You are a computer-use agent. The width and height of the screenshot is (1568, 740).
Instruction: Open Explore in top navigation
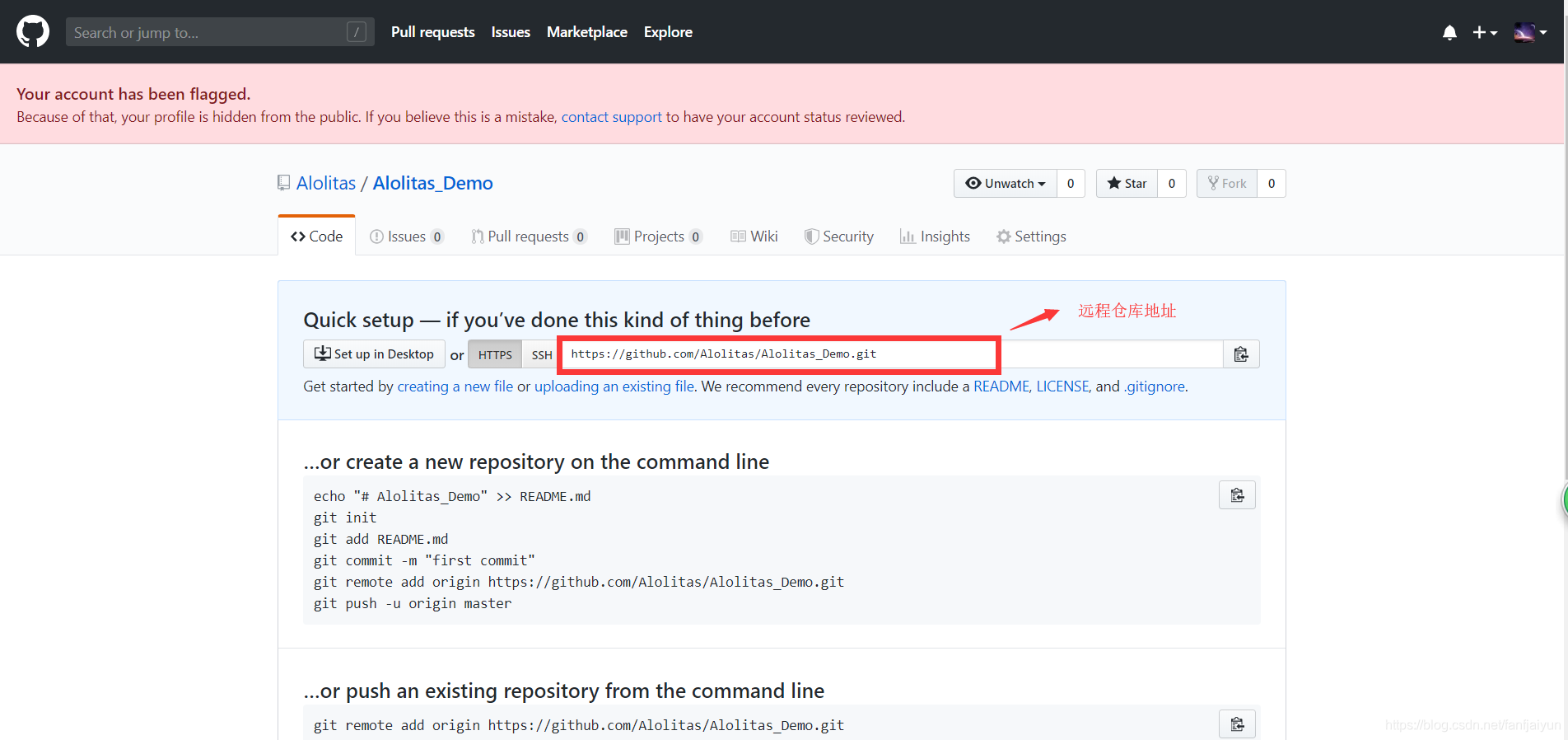[668, 32]
